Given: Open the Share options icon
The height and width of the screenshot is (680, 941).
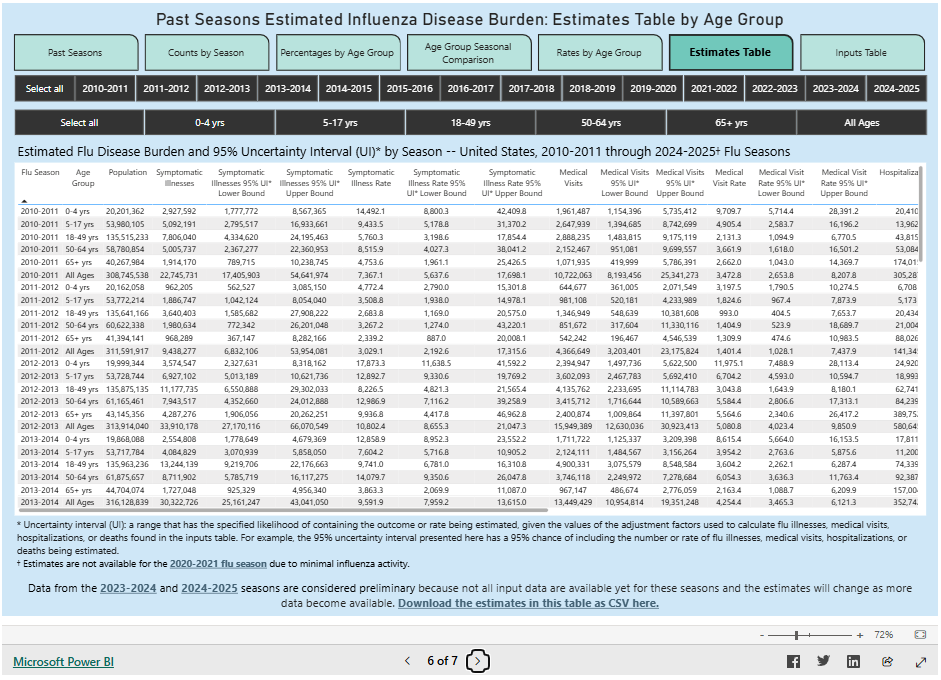Looking at the screenshot, I should pyautogui.click(x=887, y=661).
